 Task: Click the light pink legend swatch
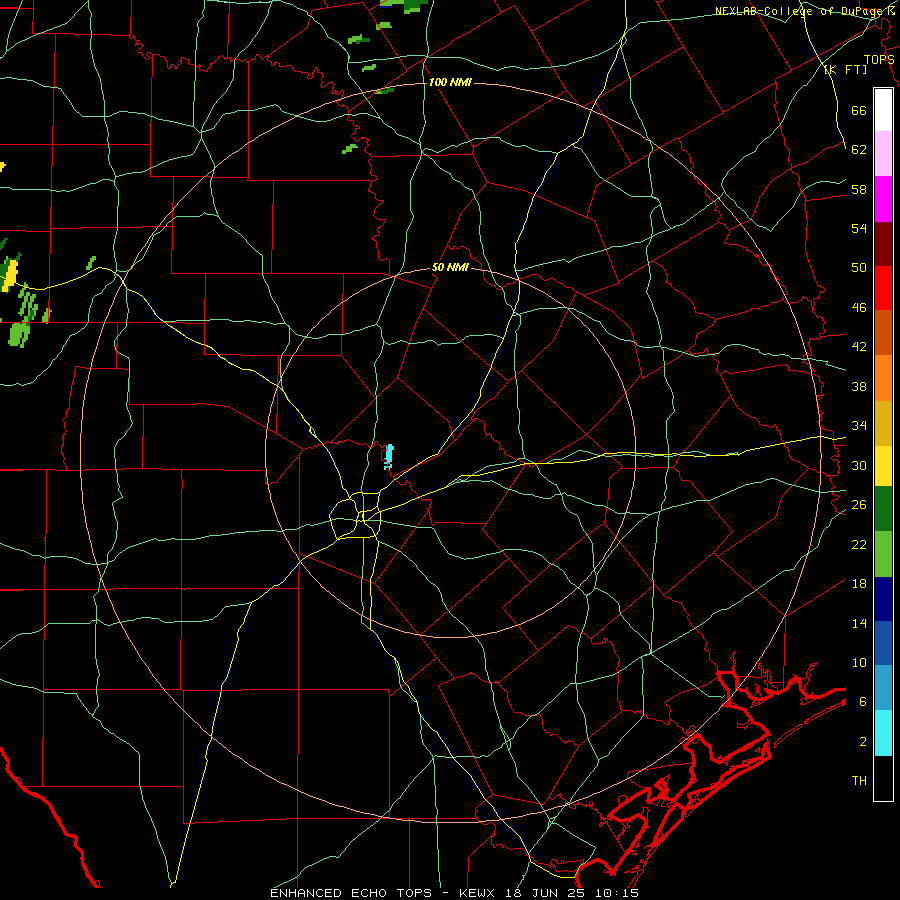[883, 154]
